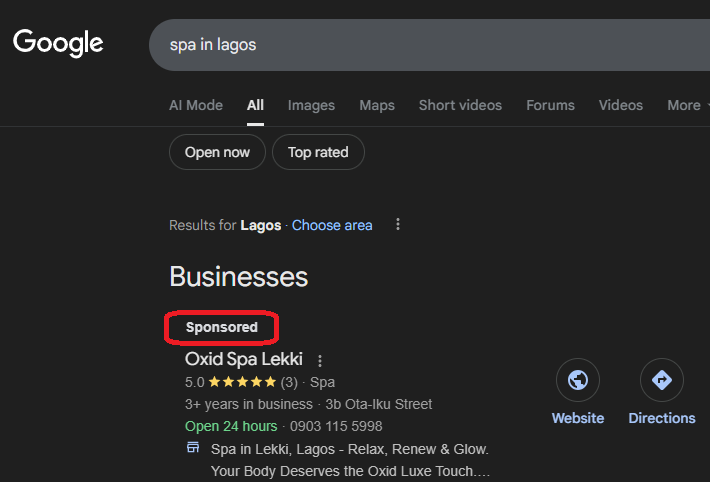Open the AI Mode tab
This screenshot has width=710, height=482.
pyautogui.click(x=196, y=105)
